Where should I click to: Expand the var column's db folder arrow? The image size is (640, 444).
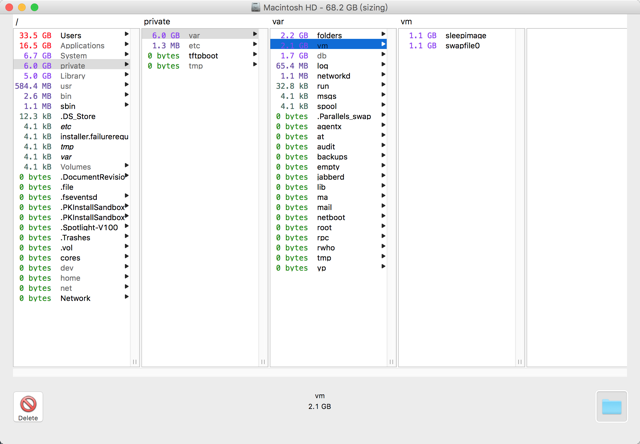pyautogui.click(x=383, y=55)
